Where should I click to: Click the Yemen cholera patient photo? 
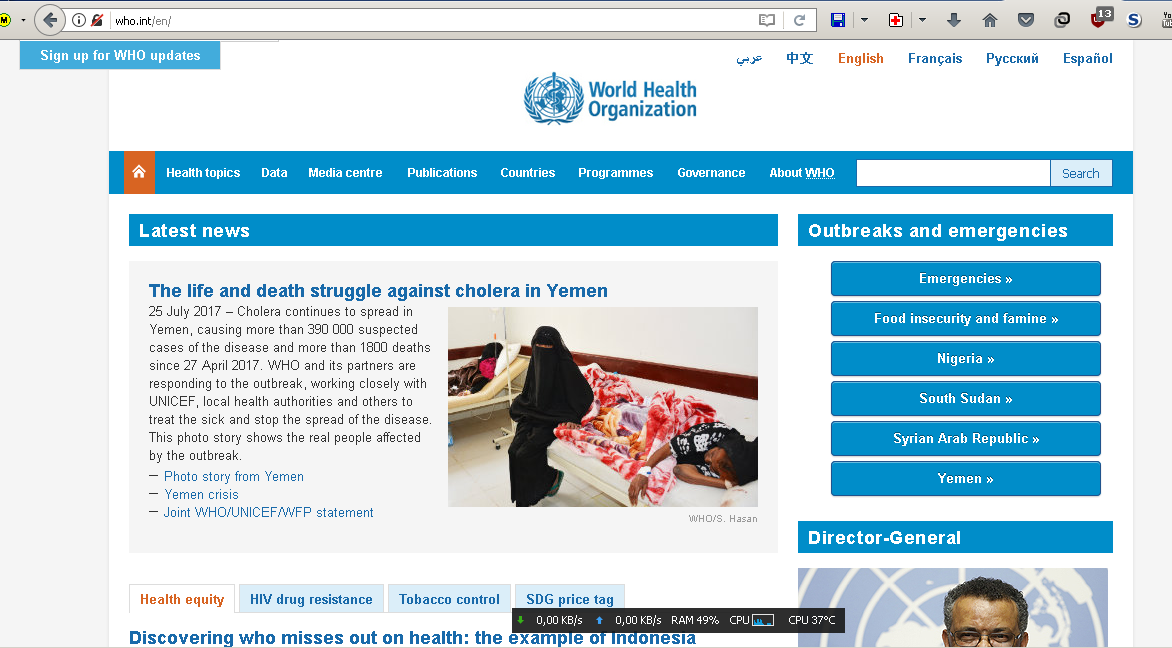coord(602,407)
